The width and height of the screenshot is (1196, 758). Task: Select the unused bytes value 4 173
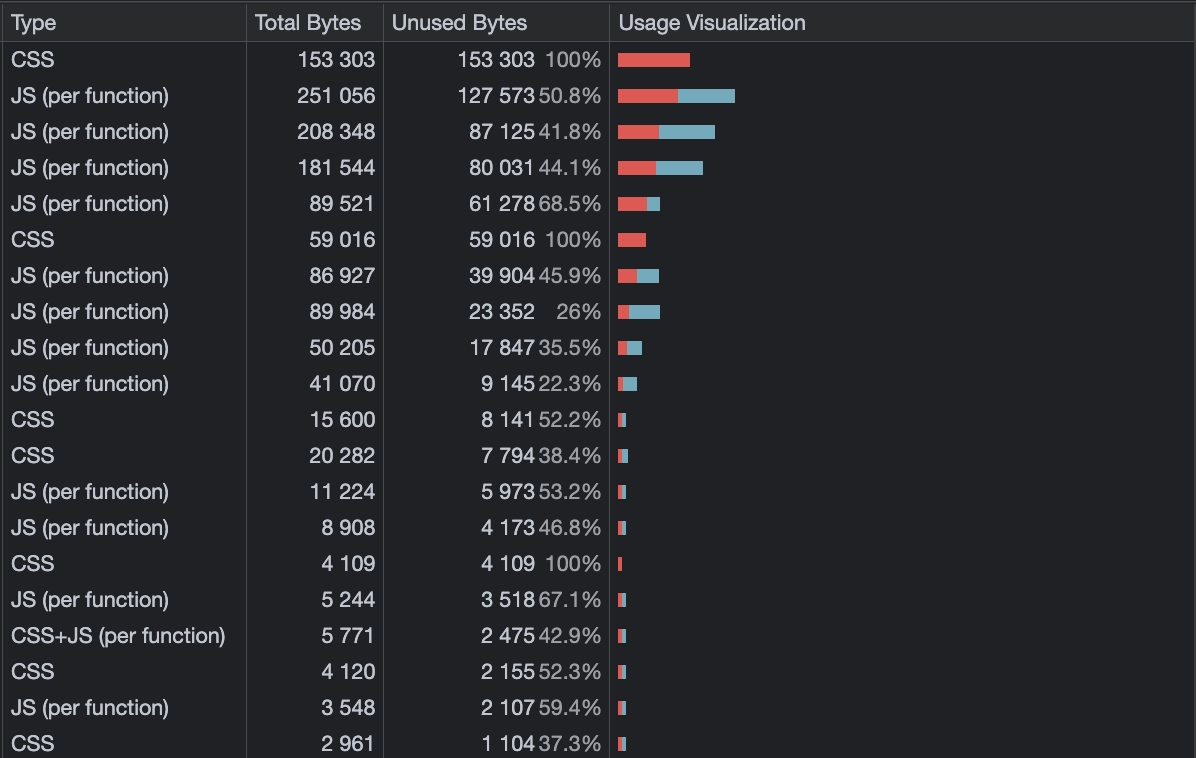coord(508,528)
